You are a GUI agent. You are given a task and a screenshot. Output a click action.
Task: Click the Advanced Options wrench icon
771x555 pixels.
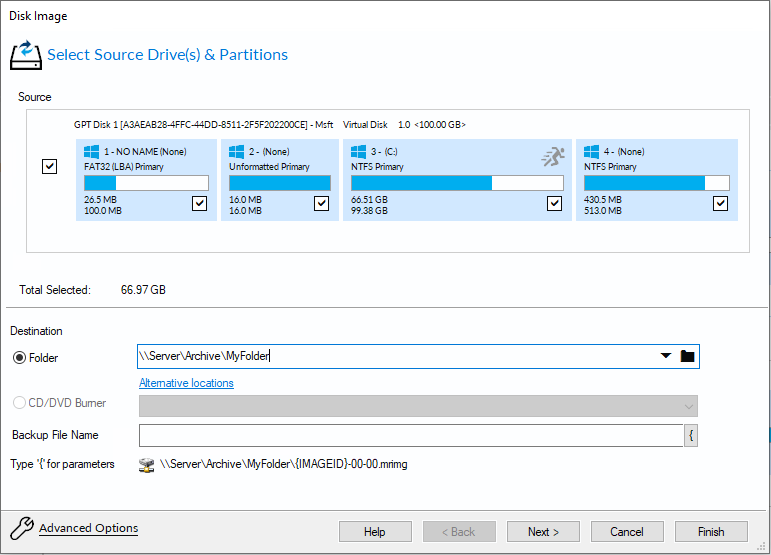(20, 529)
